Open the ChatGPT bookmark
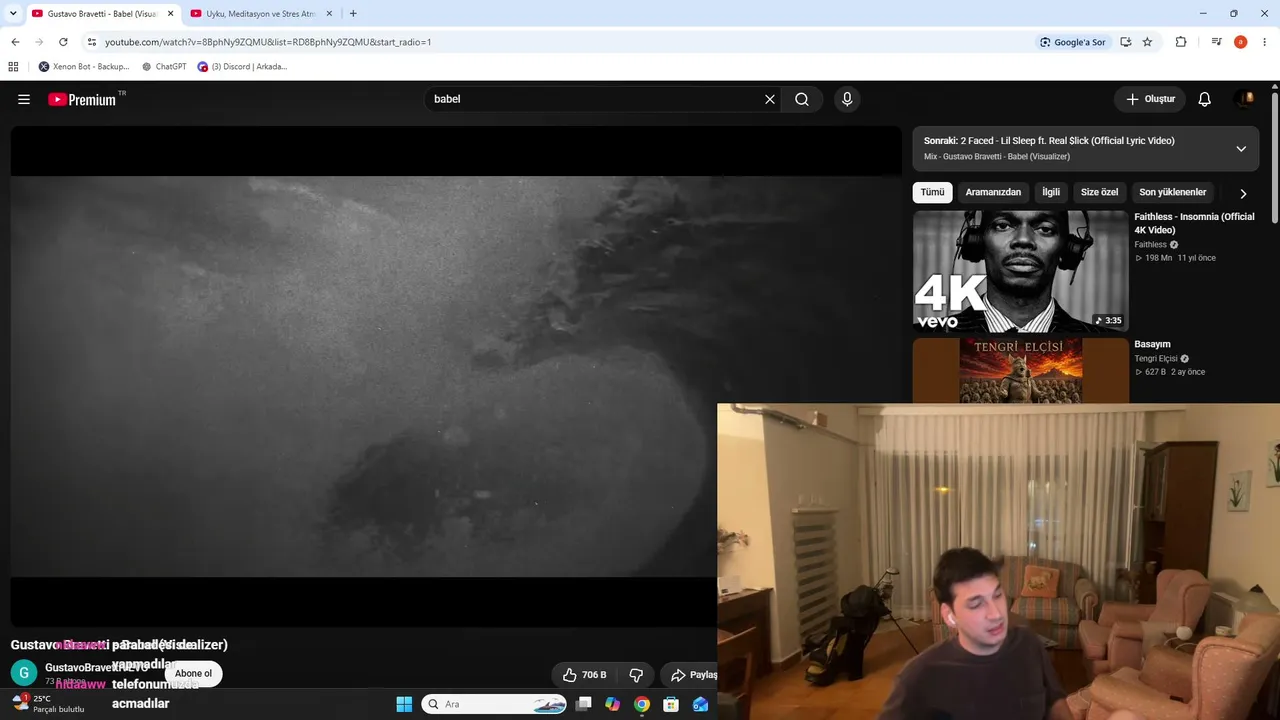The image size is (1280, 720). click(x=164, y=67)
